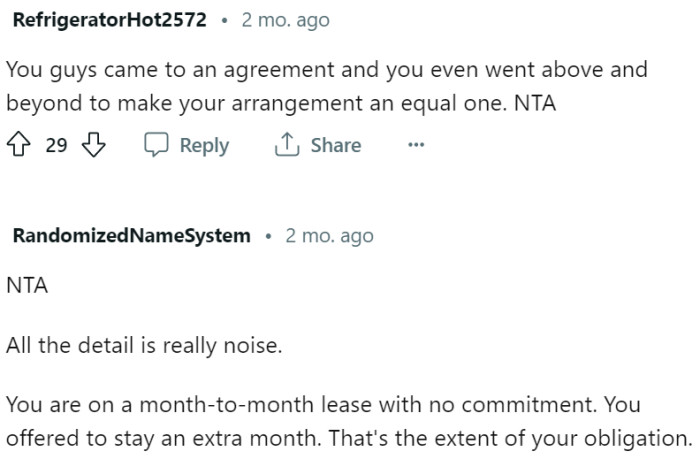
Task: Click the NTA verdict ending the first comment
Action: 535,103
